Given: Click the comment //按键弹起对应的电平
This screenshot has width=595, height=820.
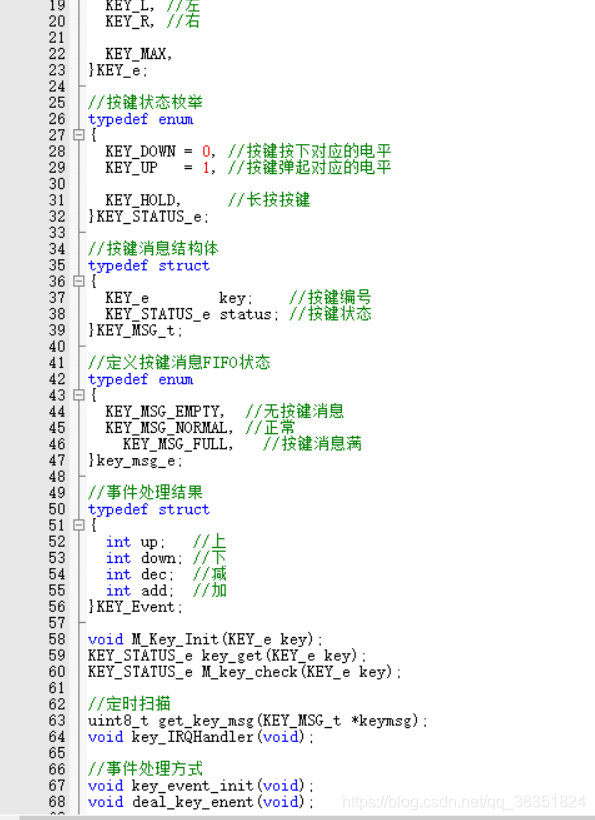Looking at the screenshot, I should (x=310, y=168).
